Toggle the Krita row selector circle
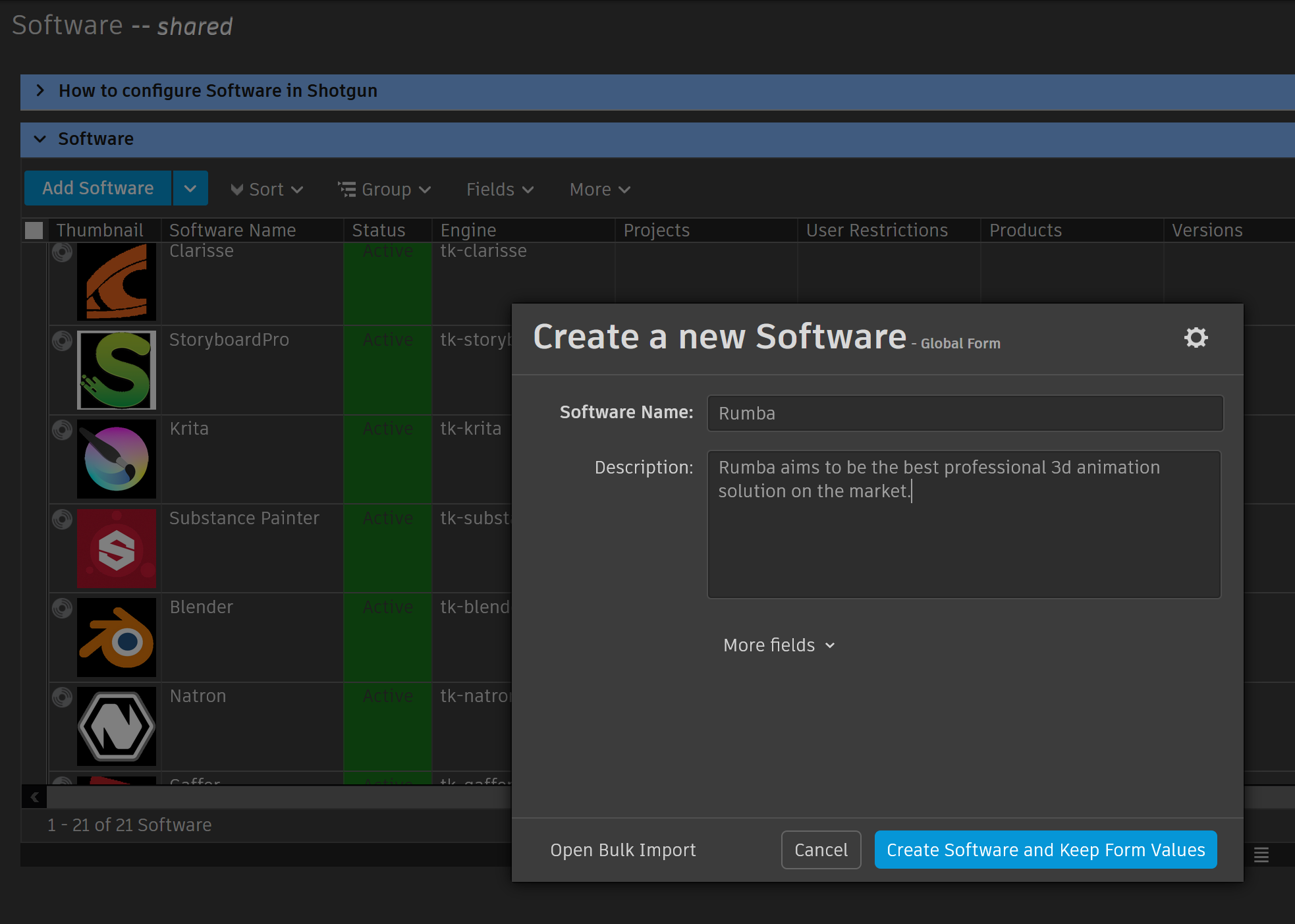 click(x=63, y=430)
